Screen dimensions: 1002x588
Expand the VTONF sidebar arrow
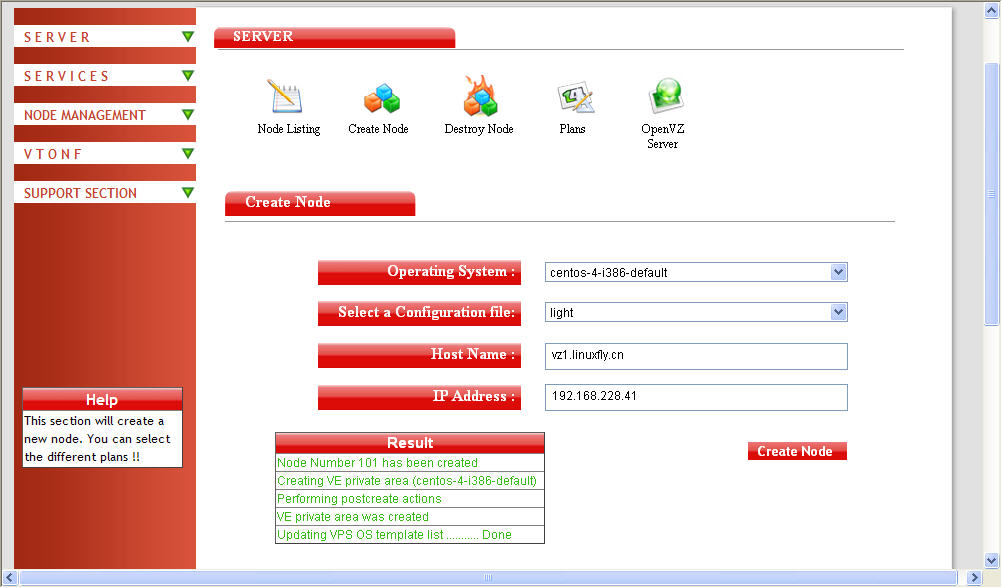point(187,154)
